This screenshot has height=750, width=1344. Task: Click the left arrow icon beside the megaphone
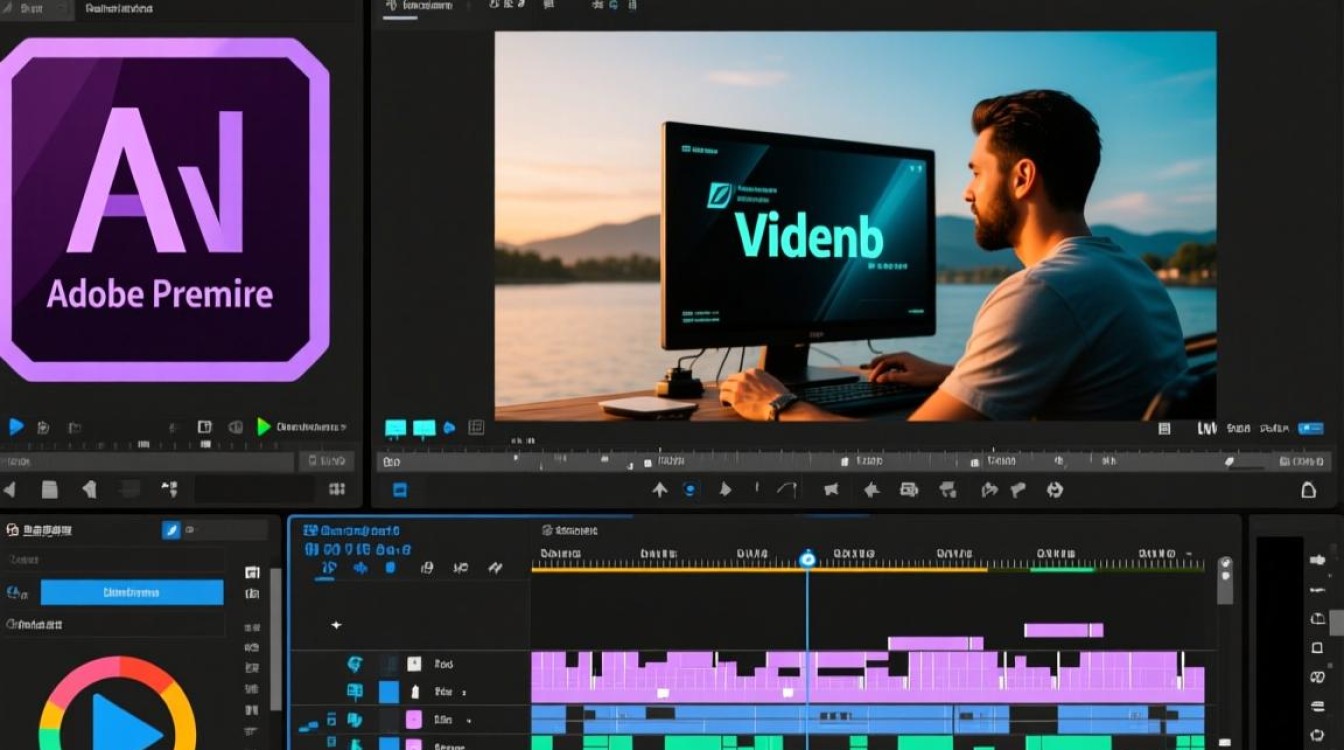tap(871, 490)
